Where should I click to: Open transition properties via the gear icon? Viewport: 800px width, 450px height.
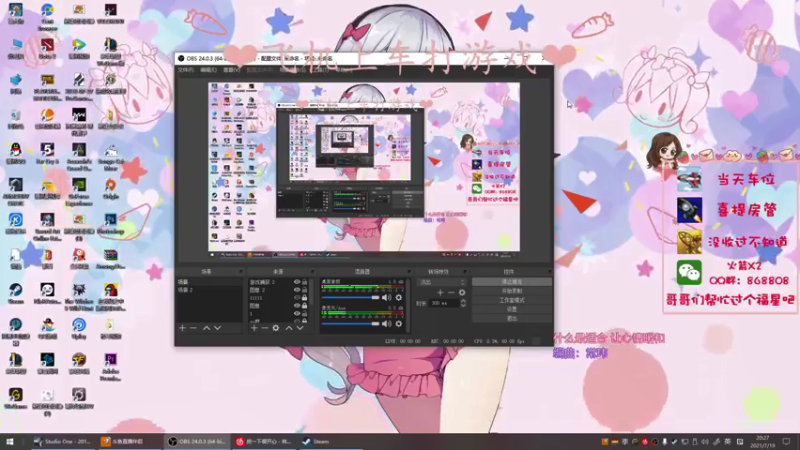pos(462,292)
